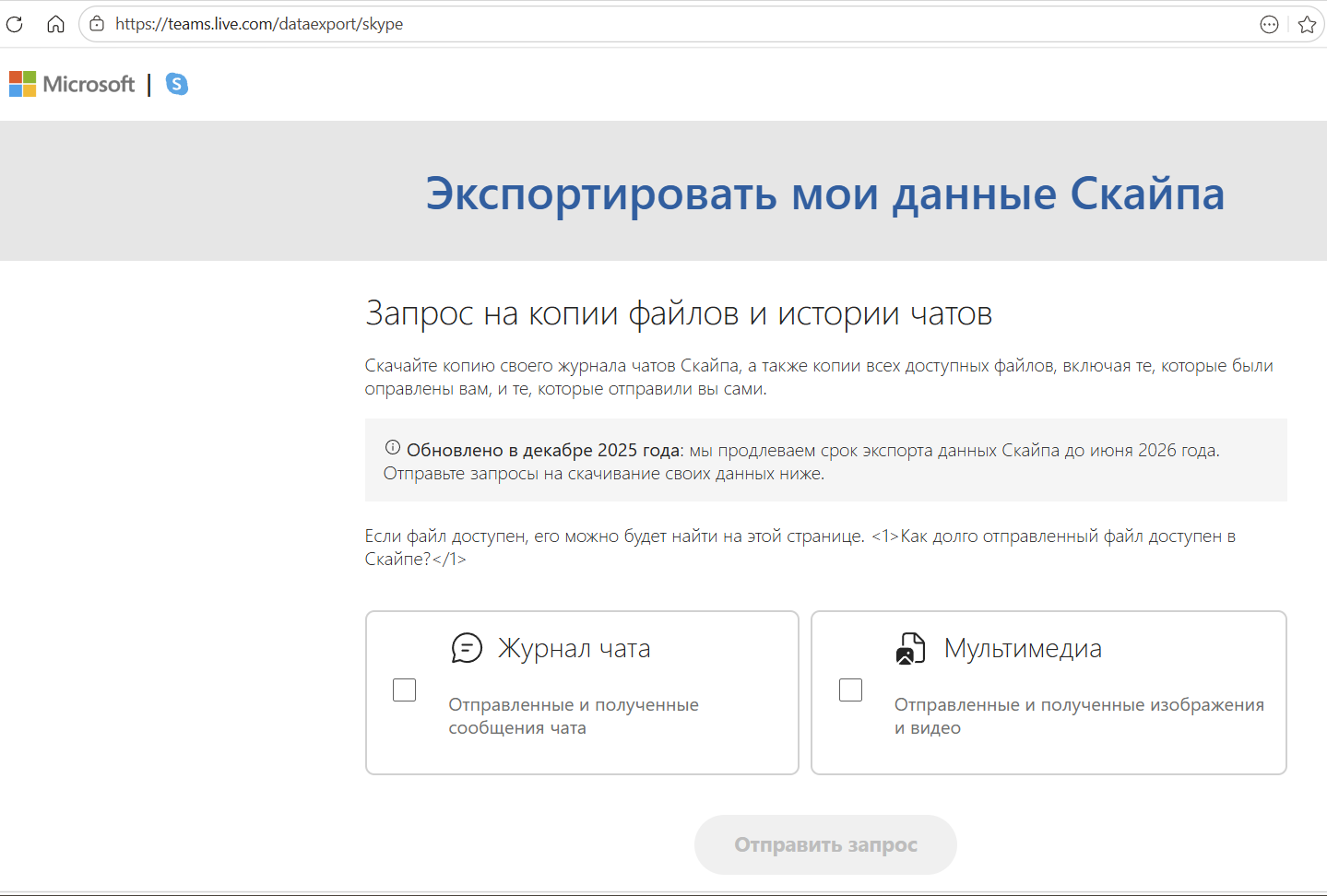Click the 'Скачайте копию своего журнала' paragraph
This screenshot has width=1327, height=896.
click(x=819, y=377)
